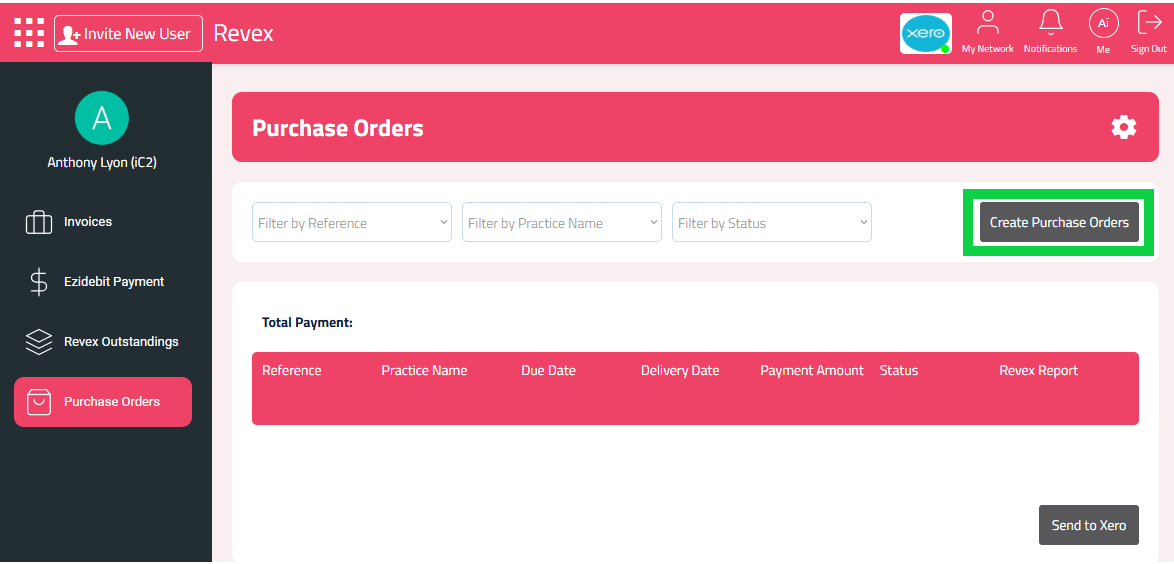The height and width of the screenshot is (564, 1174).
Task: Open the Xero connection icon
Action: click(925, 34)
